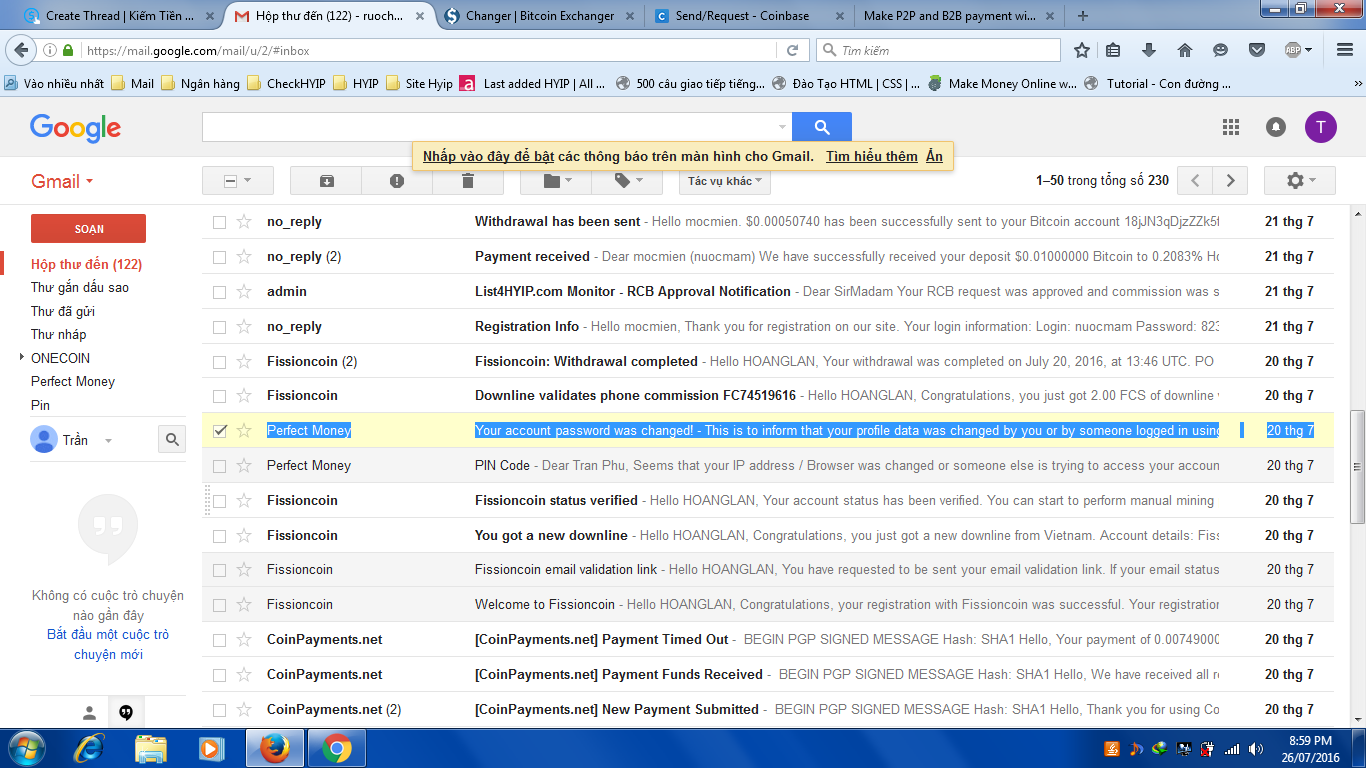Open the Trần chat status dropdown

point(108,441)
